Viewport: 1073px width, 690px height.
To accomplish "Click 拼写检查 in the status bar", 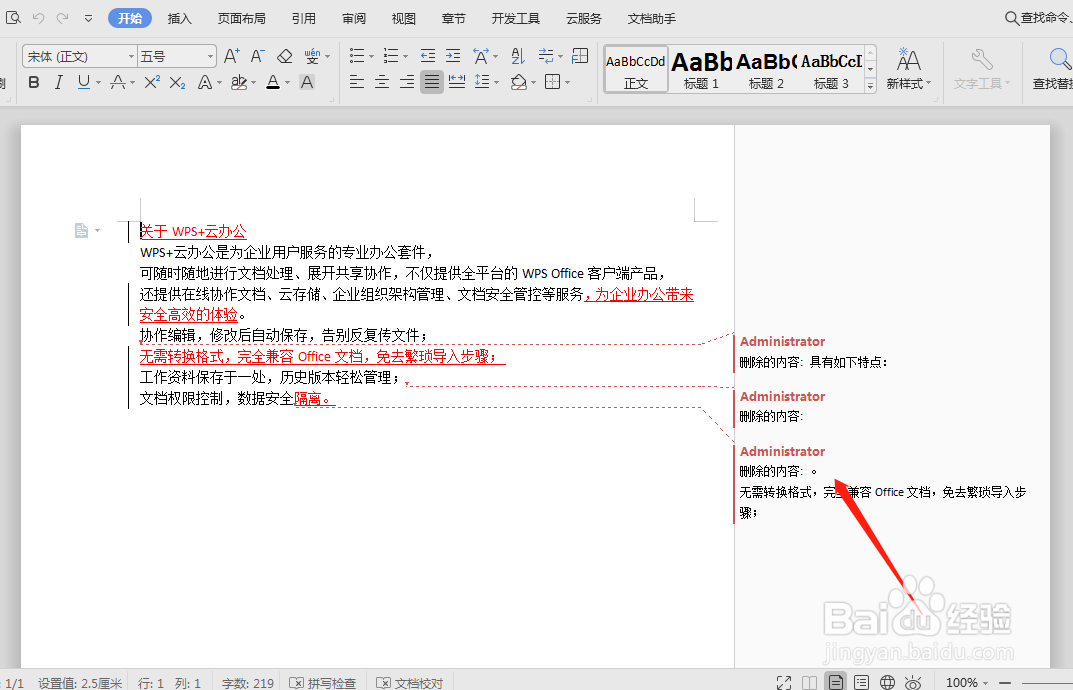I will [323, 682].
